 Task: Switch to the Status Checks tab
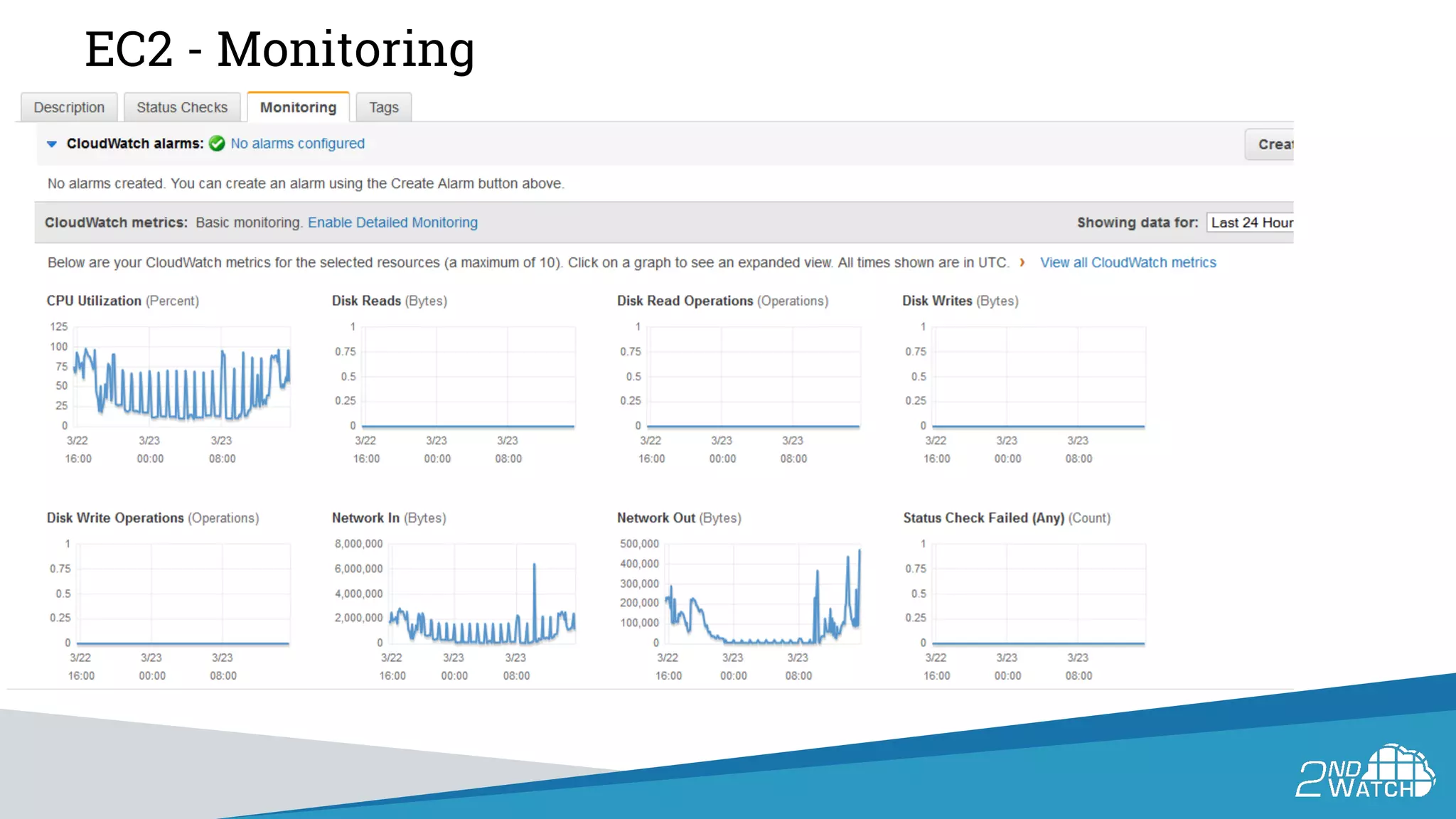tap(182, 107)
